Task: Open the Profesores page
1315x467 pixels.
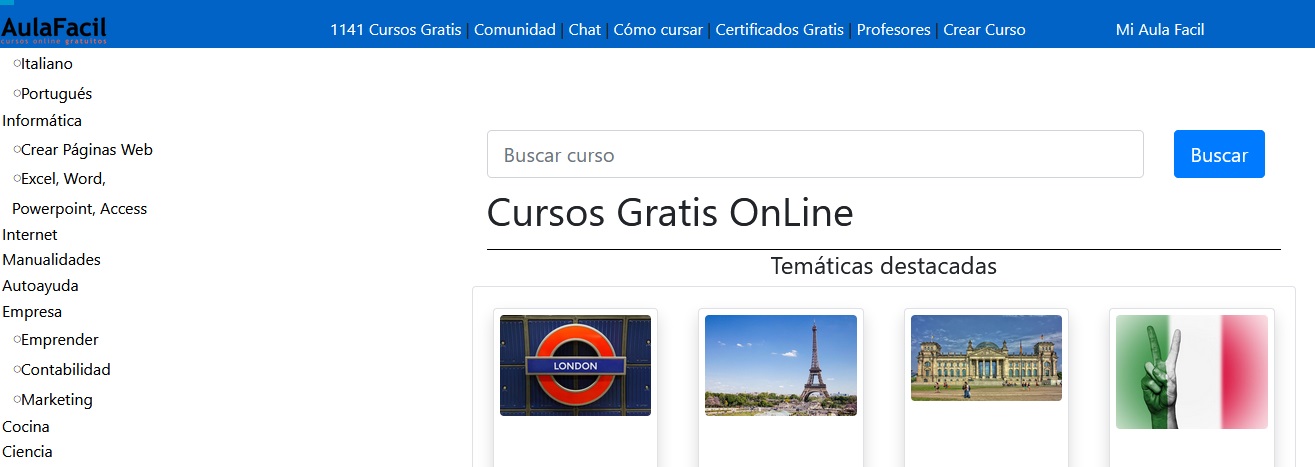Action: pyautogui.click(x=894, y=30)
